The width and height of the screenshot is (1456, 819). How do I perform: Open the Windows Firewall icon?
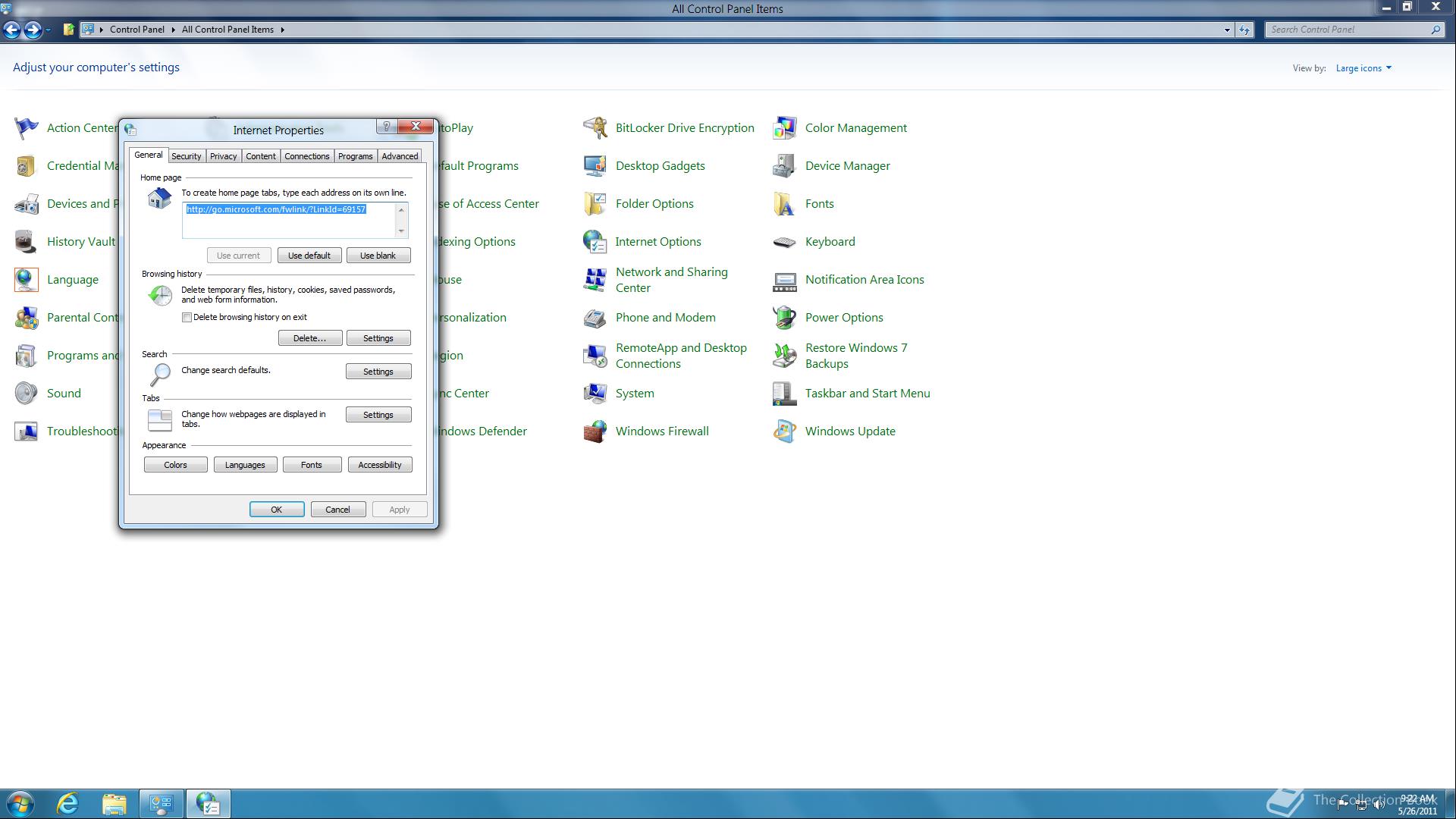click(x=595, y=431)
